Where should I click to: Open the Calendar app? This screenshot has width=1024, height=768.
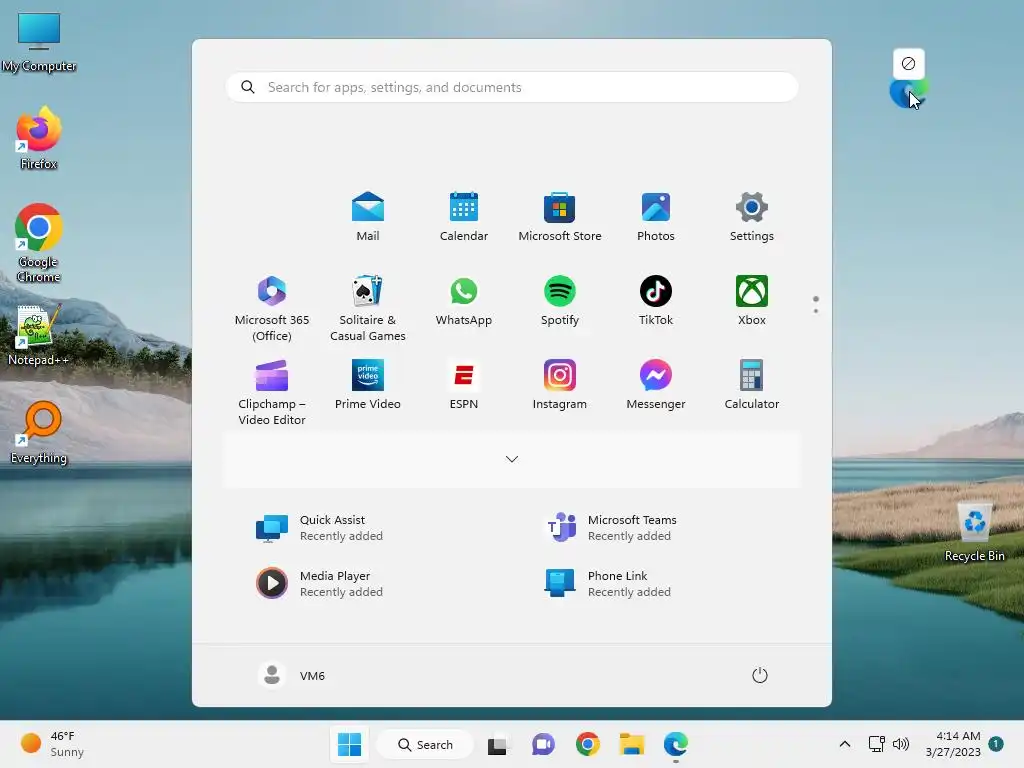point(464,217)
